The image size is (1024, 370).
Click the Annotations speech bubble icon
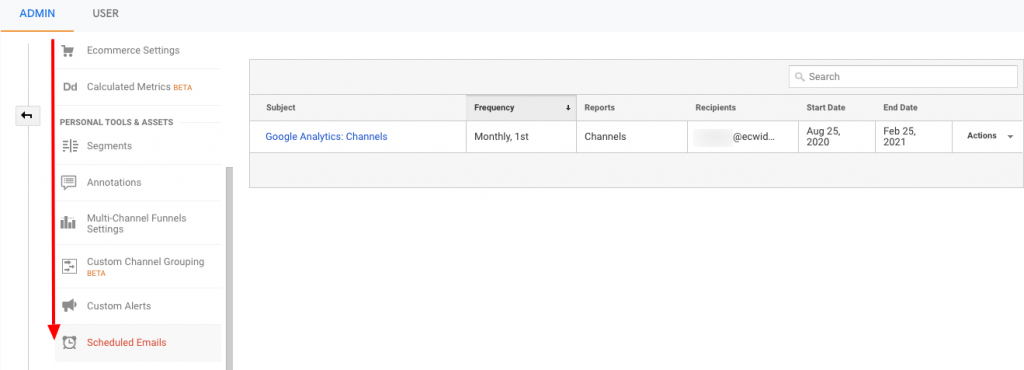(69, 183)
